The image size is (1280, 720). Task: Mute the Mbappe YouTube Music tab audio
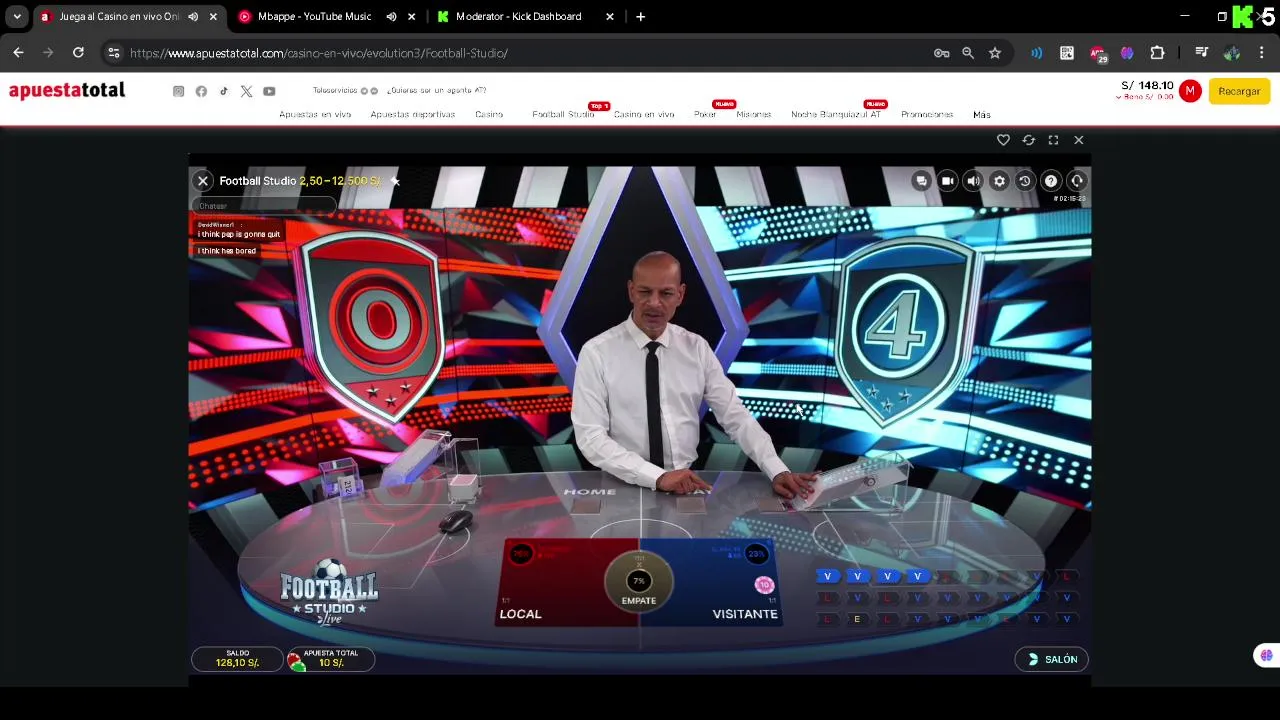pos(391,17)
